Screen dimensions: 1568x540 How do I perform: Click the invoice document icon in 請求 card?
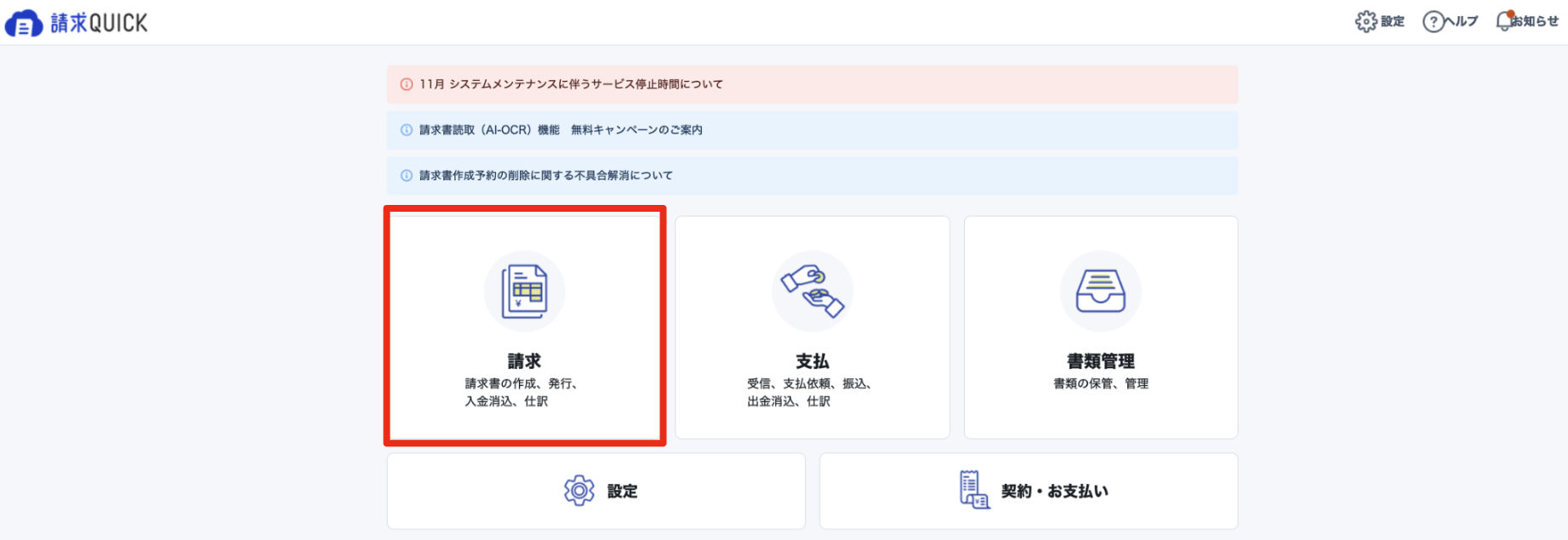pyautogui.click(x=524, y=291)
